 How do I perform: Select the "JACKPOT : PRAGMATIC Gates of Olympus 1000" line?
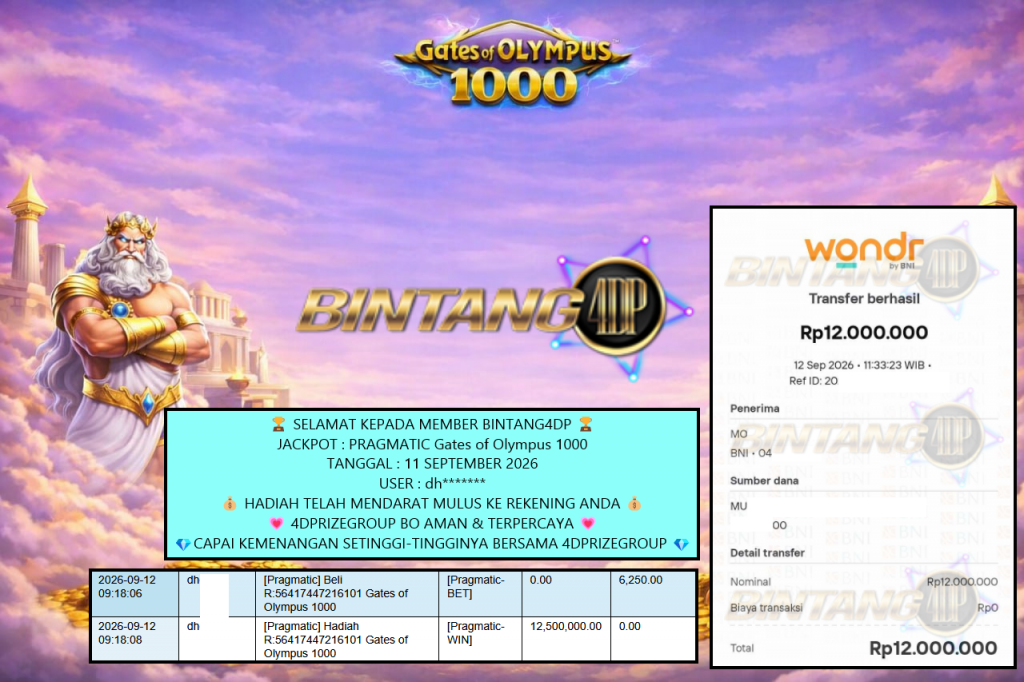click(432, 444)
